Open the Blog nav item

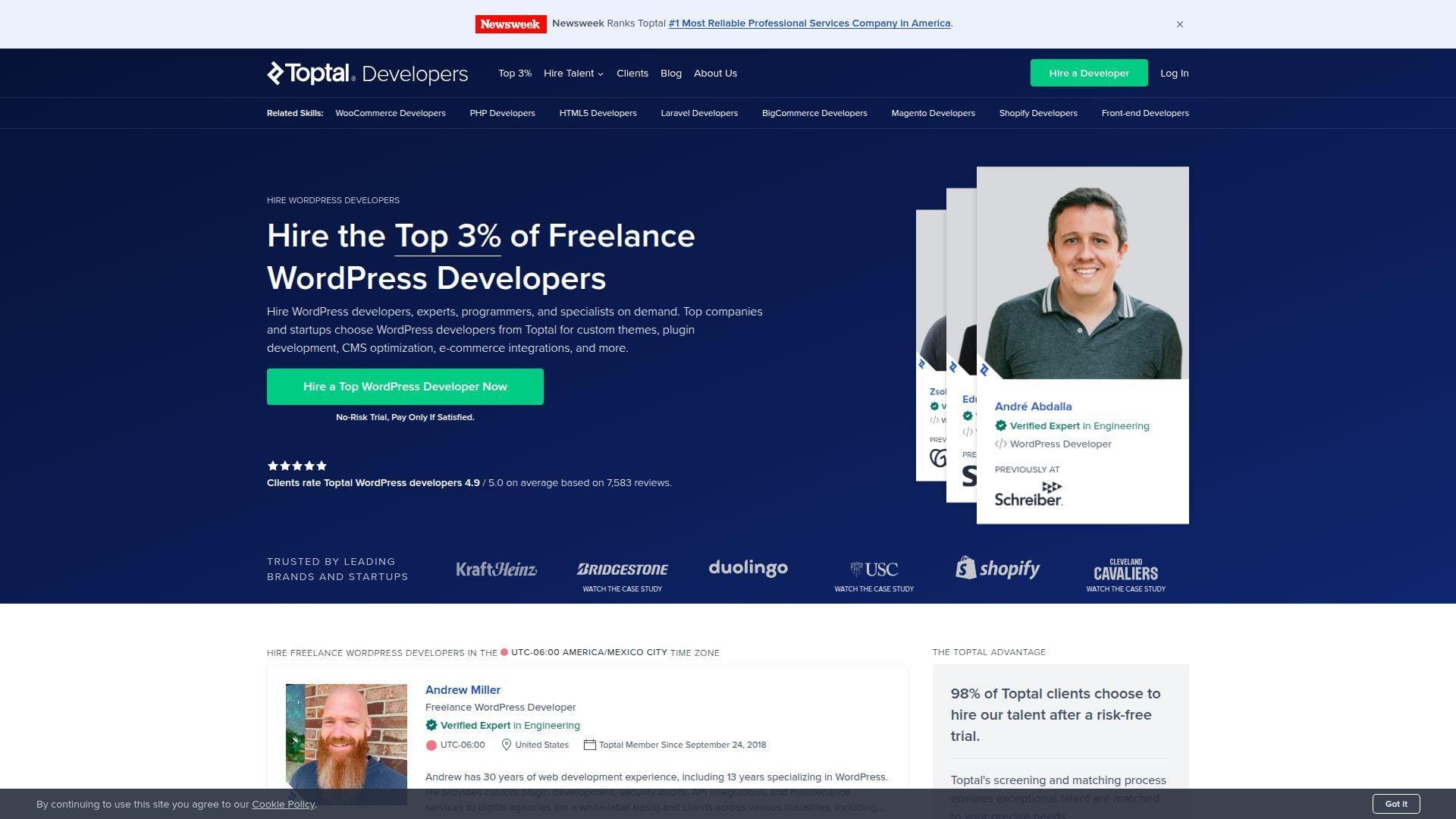(671, 74)
